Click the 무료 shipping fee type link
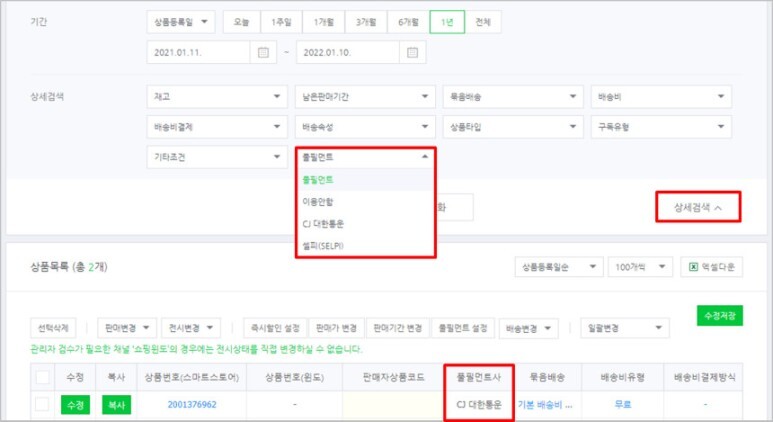The height and width of the screenshot is (422, 773). (x=623, y=404)
